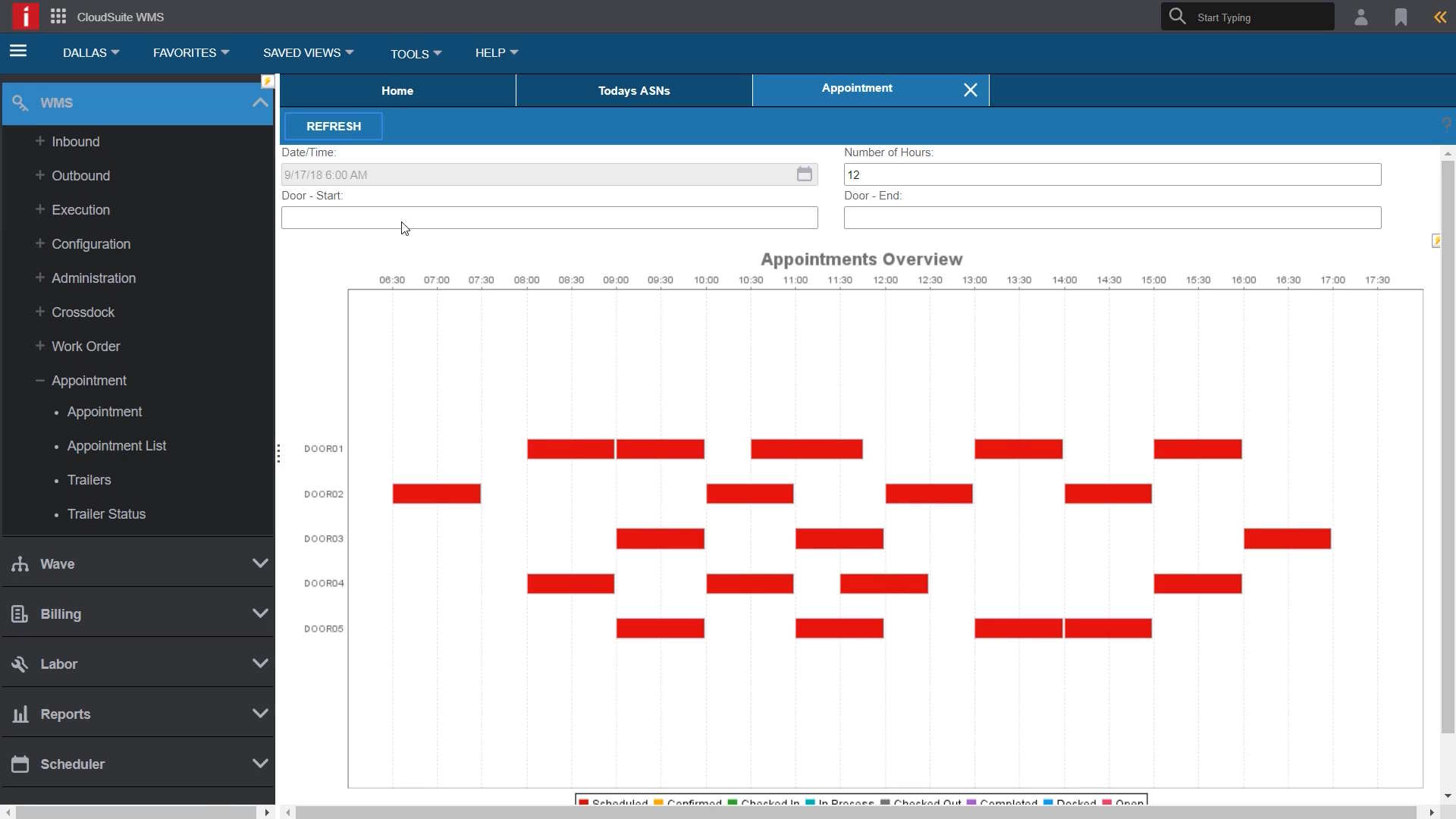Click the Door - Start input field

549,218
